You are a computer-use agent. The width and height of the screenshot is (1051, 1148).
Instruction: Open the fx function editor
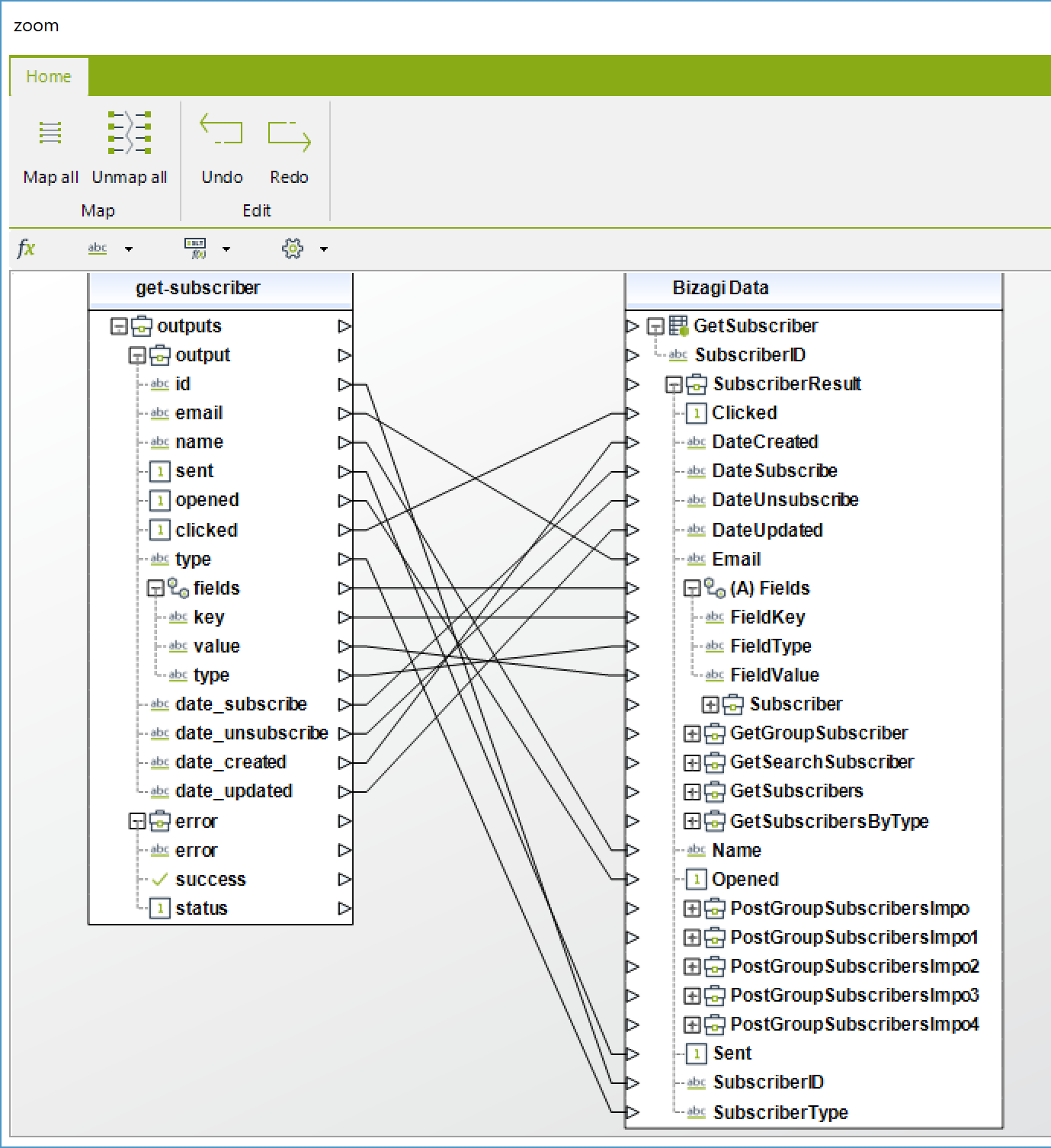[x=26, y=248]
